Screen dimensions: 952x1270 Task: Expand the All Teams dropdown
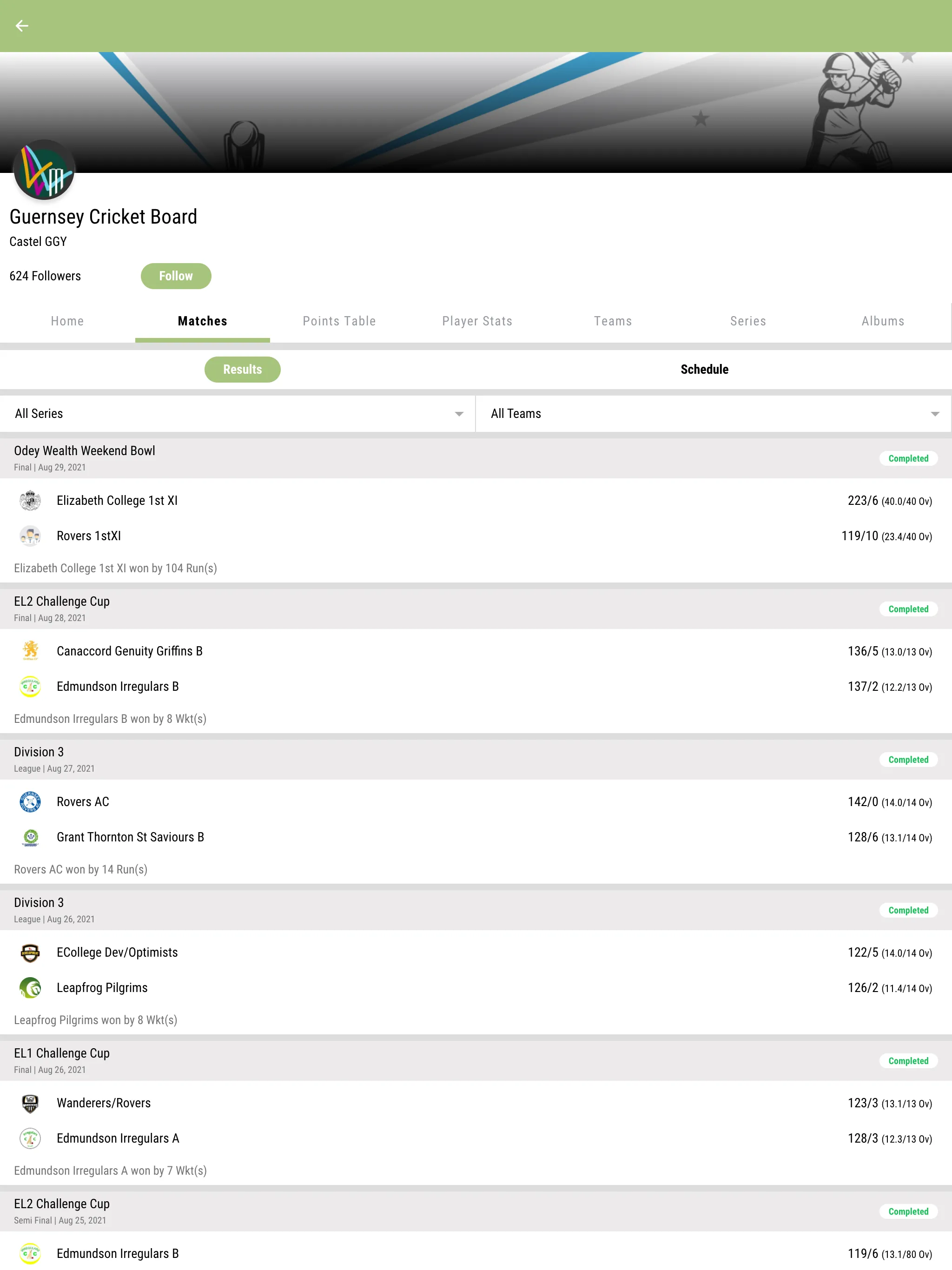(x=714, y=413)
